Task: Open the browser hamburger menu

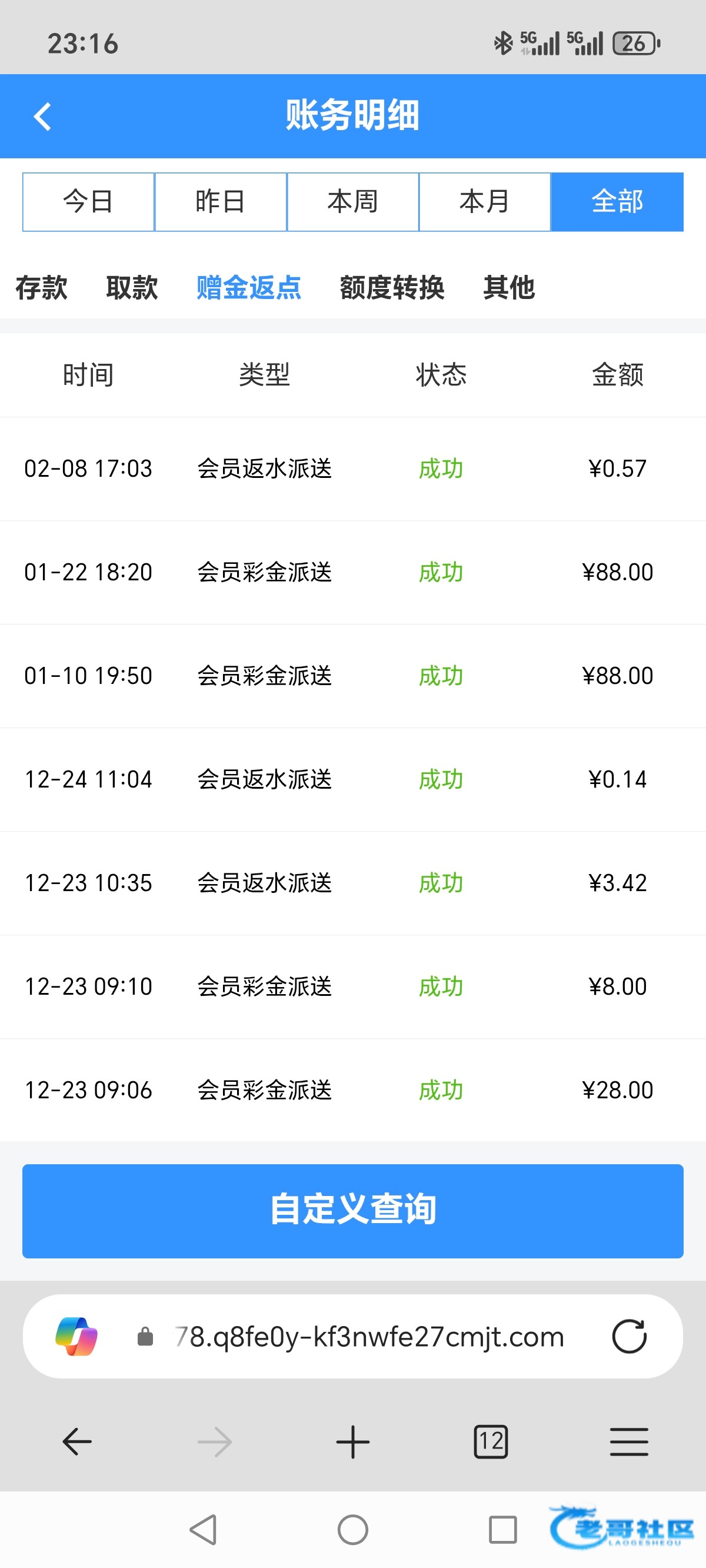Action: click(629, 1441)
